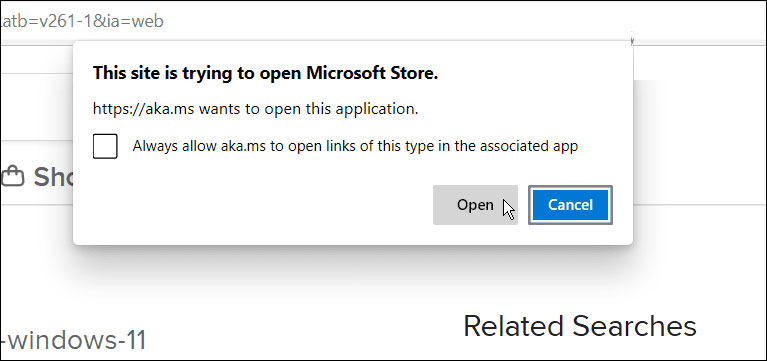Click the Open button in the dialog
The width and height of the screenshot is (767, 361).
(x=475, y=205)
